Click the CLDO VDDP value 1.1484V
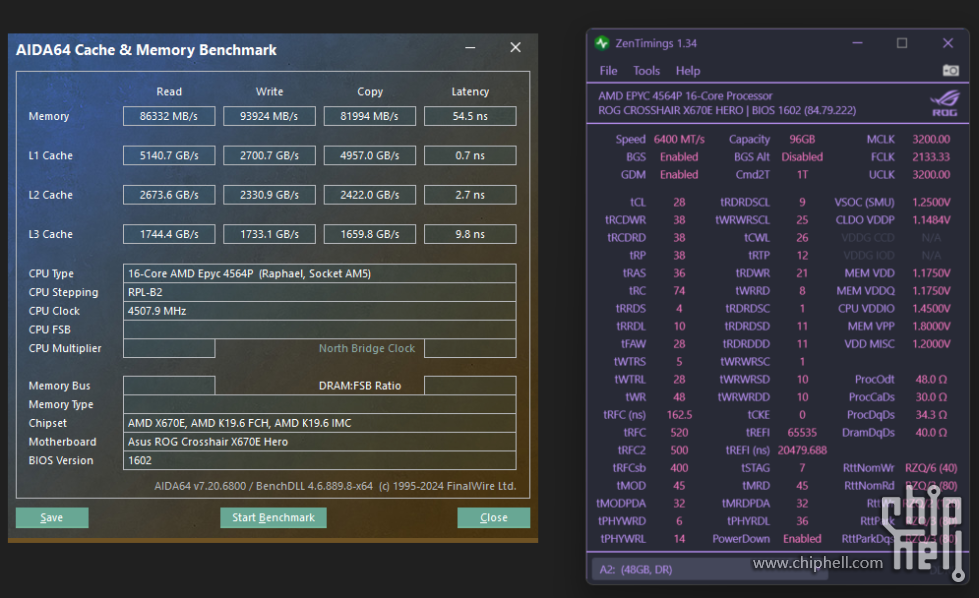The height and width of the screenshot is (598, 979). [931, 220]
